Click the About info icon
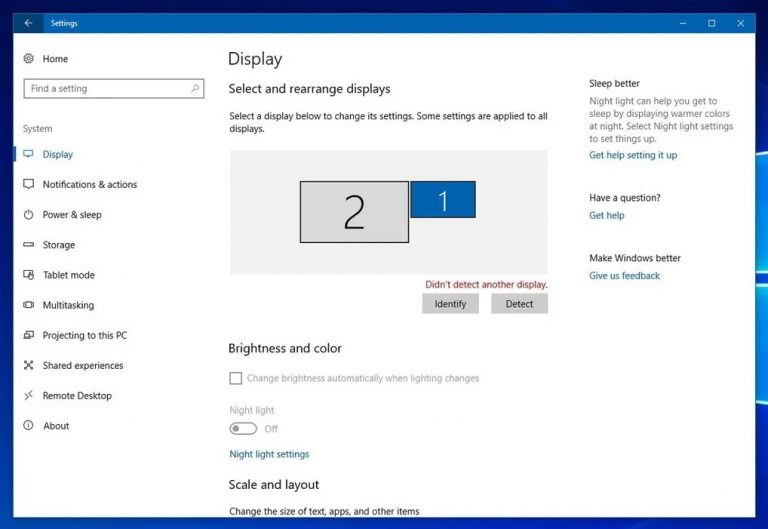 pos(28,425)
